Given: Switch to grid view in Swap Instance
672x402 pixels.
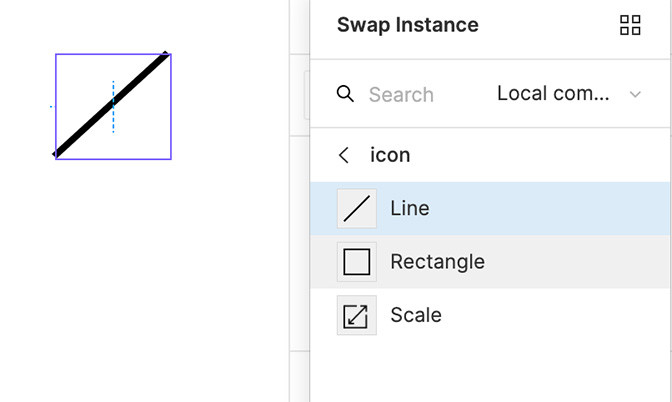Looking at the screenshot, I should [x=630, y=25].
